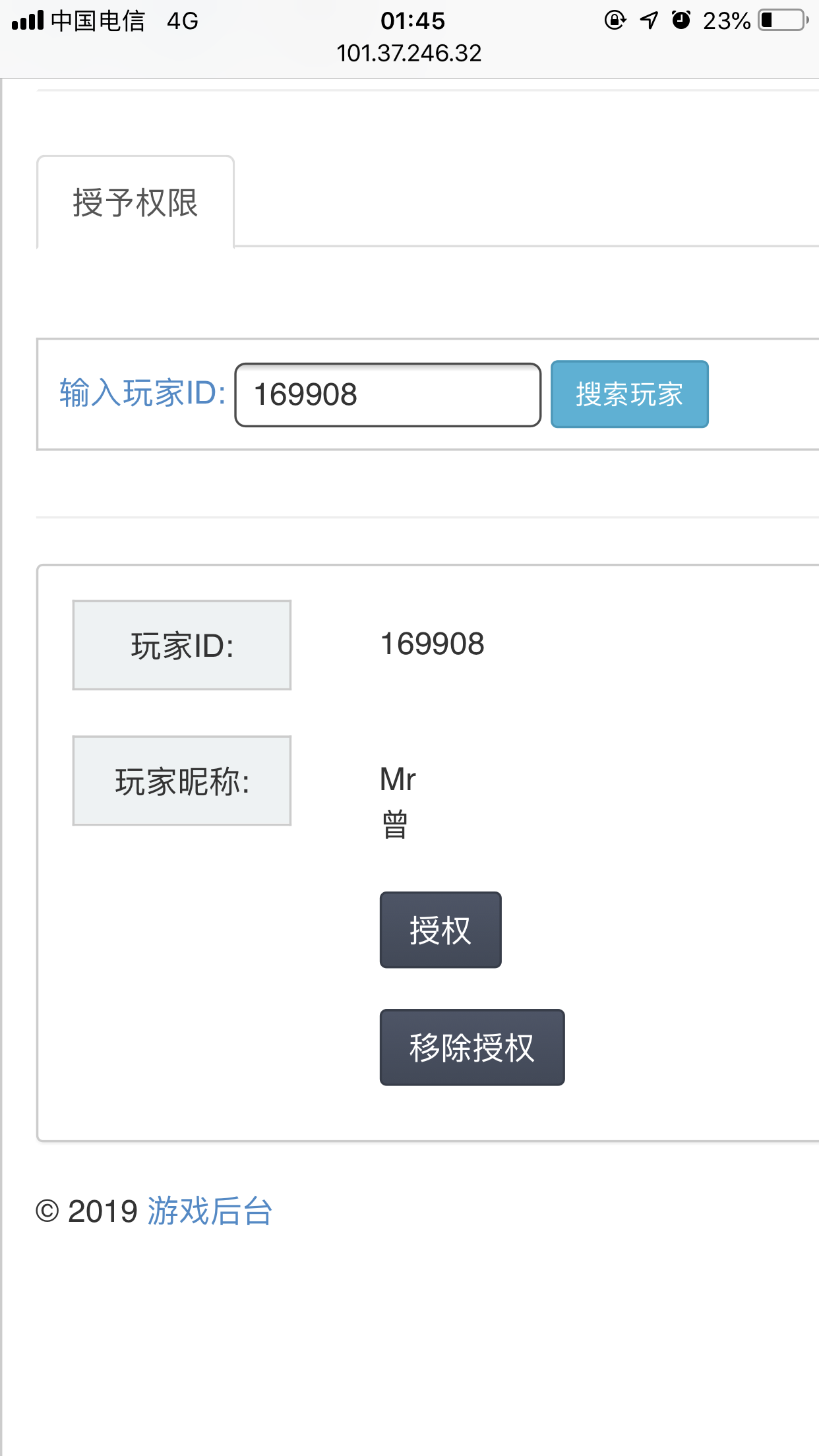Tap the battery icon in status bar
This screenshot has height=1456, width=819.
point(783,20)
